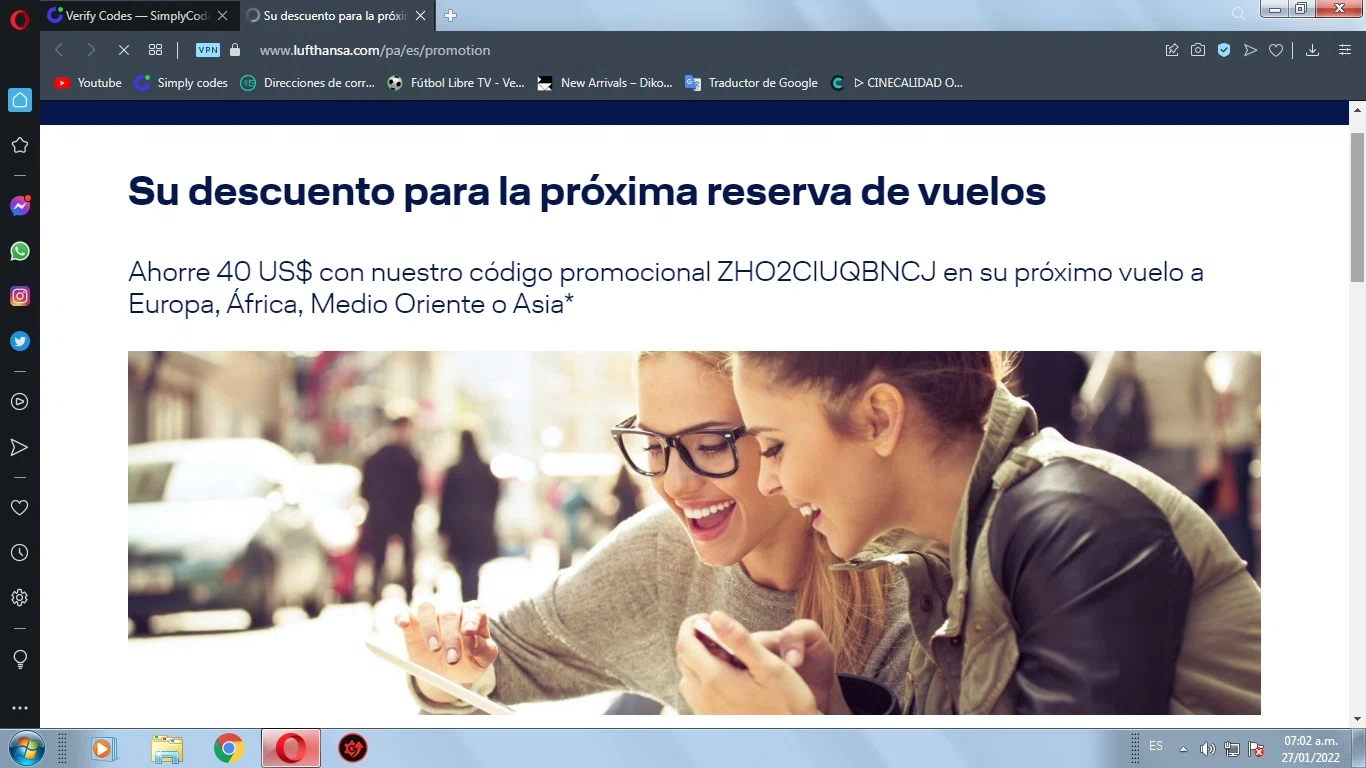1366x768 pixels.
Task: Open Bookmarks star in sidebar
Action: coord(19,145)
